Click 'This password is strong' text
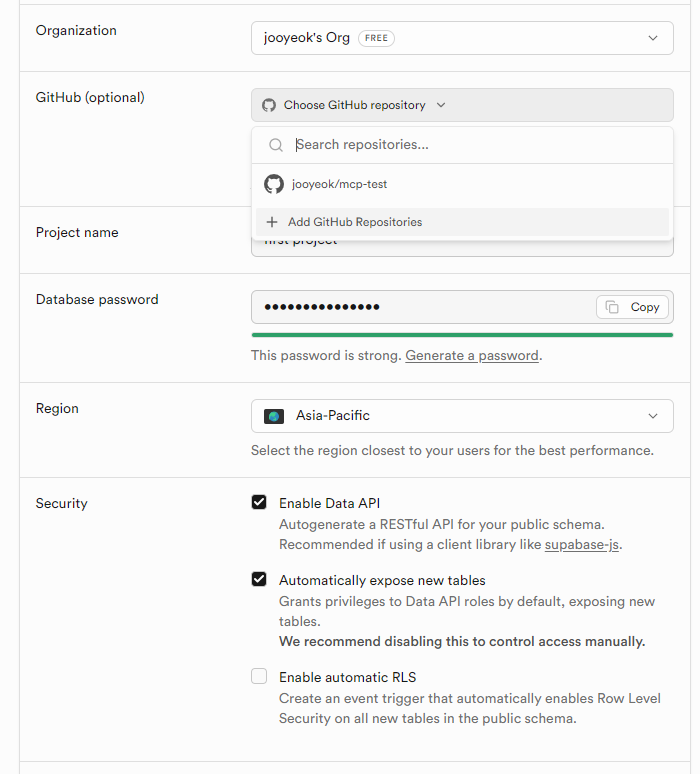Image resolution: width=700 pixels, height=774 pixels. click(326, 355)
